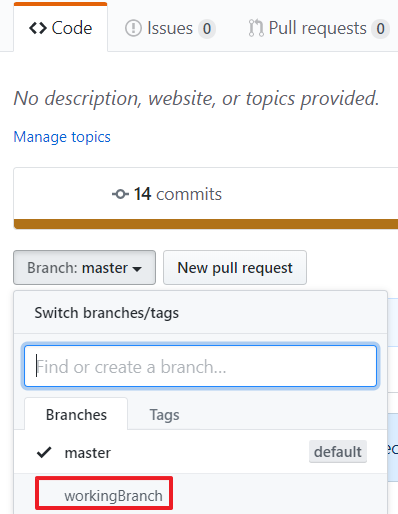Click the Issues count badge
This screenshot has width=398, height=514.
pos(207,29)
